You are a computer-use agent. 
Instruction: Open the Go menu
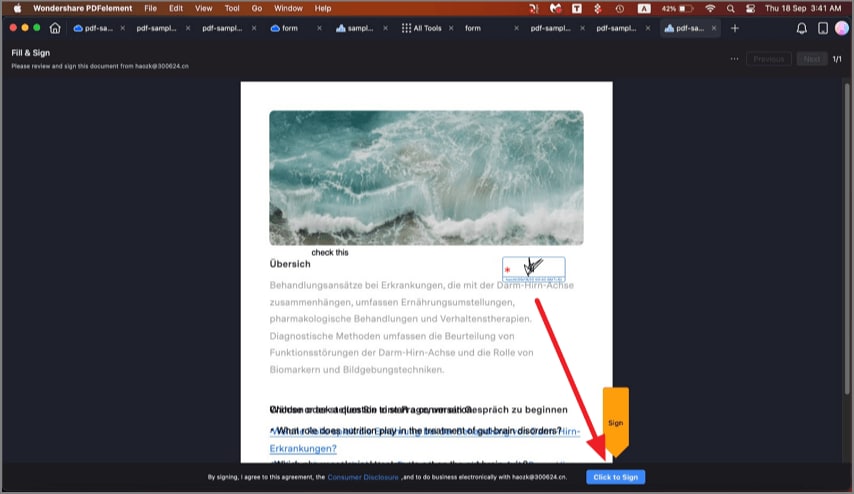coord(257,8)
